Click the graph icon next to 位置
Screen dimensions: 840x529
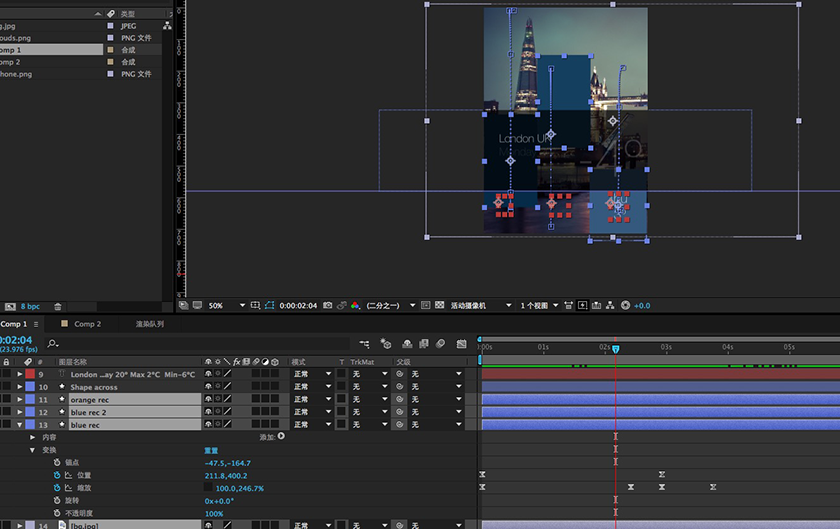(69, 475)
